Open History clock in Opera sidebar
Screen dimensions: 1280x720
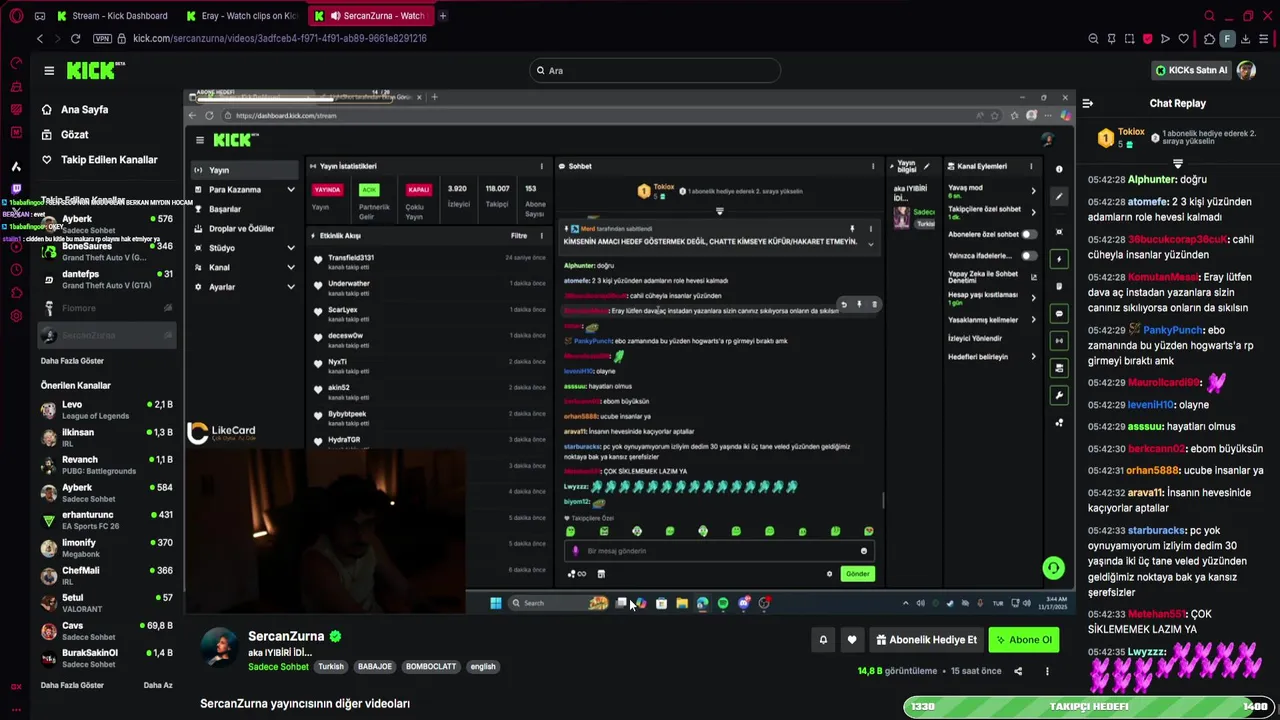(x=16, y=270)
